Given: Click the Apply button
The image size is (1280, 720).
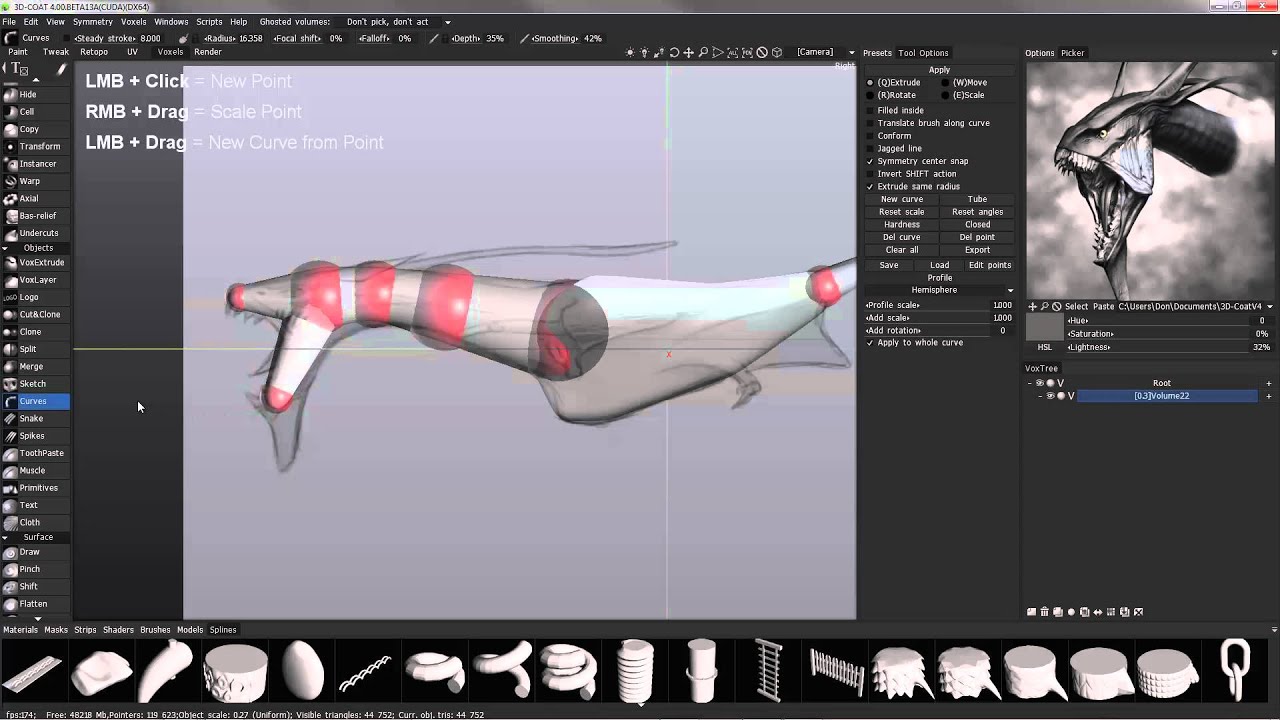Looking at the screenshot, I should [939, 70].
